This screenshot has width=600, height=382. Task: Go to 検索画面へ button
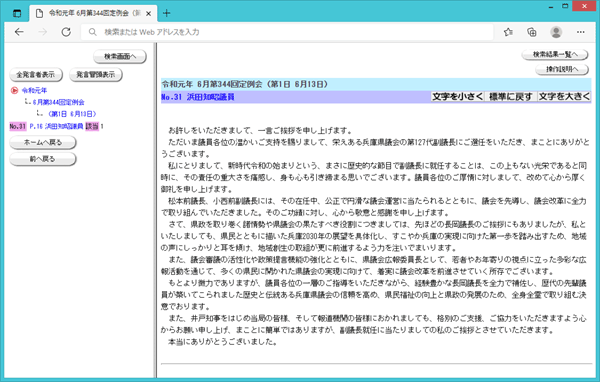[120, 57]
